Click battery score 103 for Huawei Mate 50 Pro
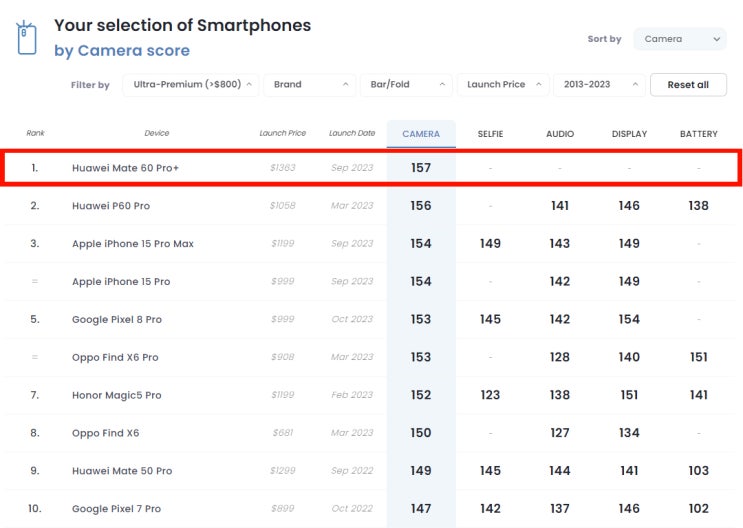Viewport: 743px width, 528px height. tap(698, 471)
